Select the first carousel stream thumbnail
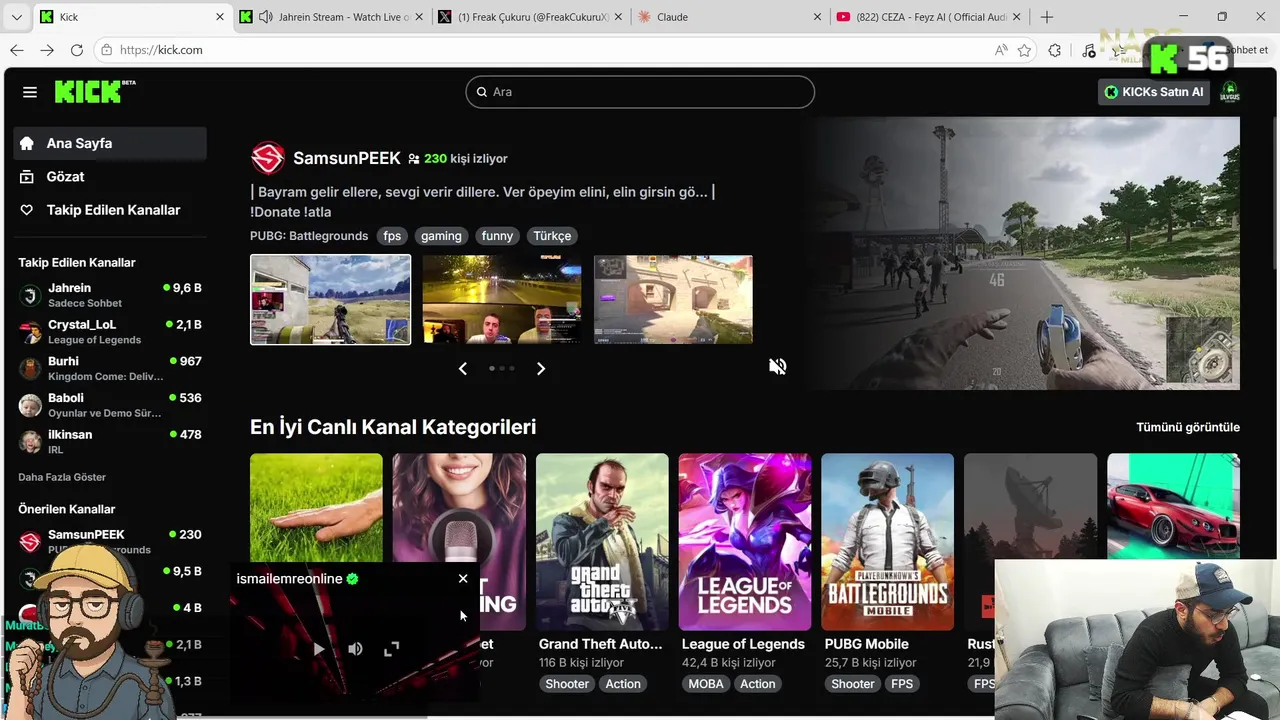Image resolution: width=1280 pixels, height=720 pixels. (x=330, y=299)
